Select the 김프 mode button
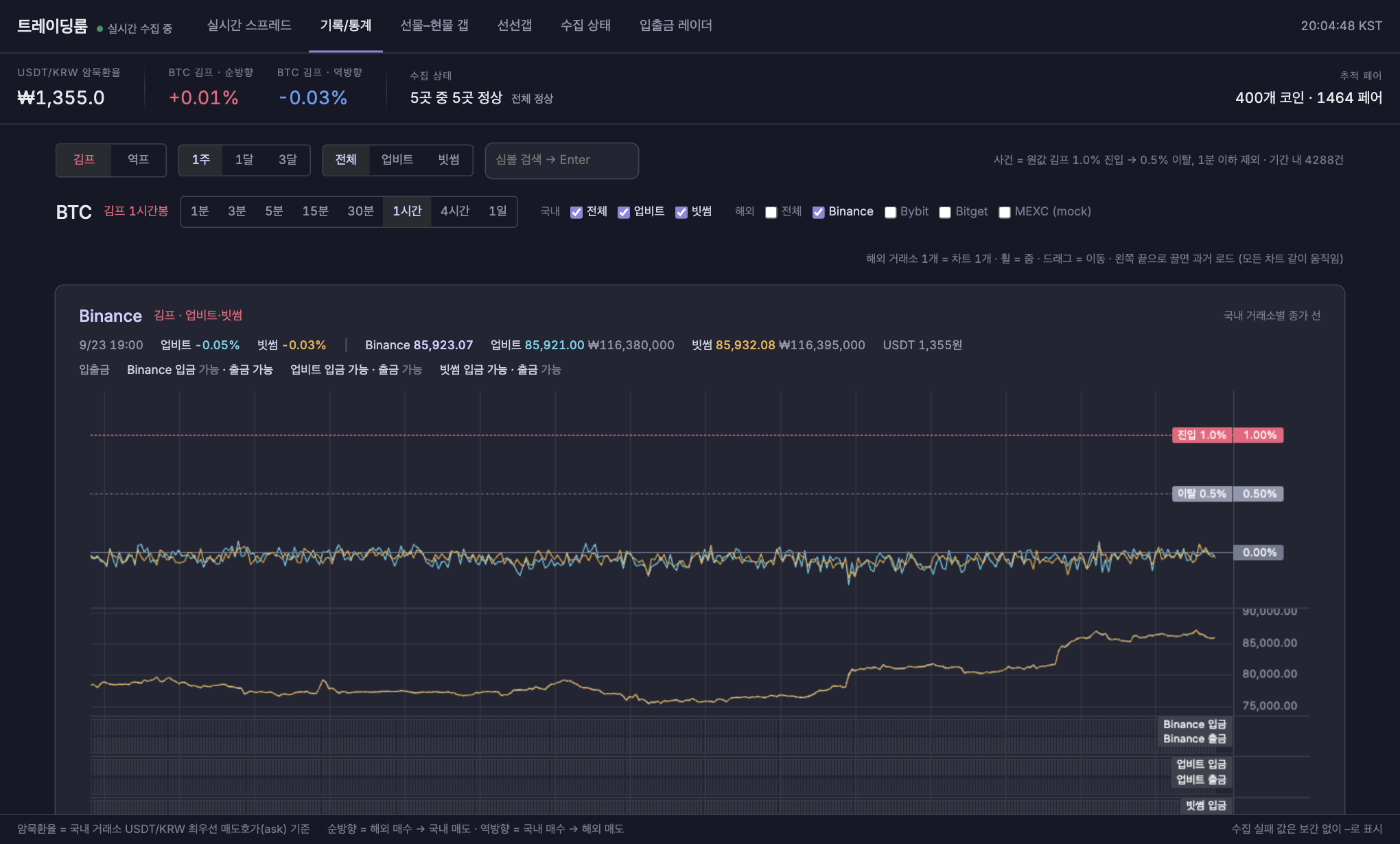The width and height of the screenshot is (1400, 844). point(84,160)
